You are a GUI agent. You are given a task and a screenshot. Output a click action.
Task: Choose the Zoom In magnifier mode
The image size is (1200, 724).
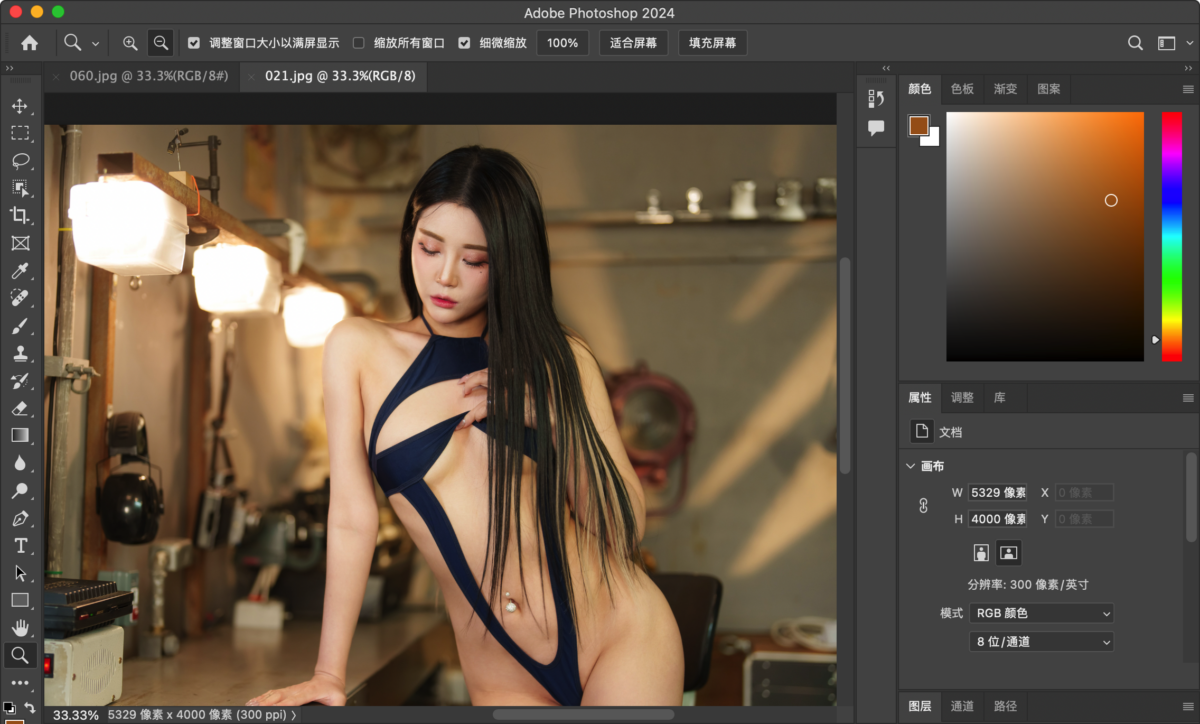point(130,43)
